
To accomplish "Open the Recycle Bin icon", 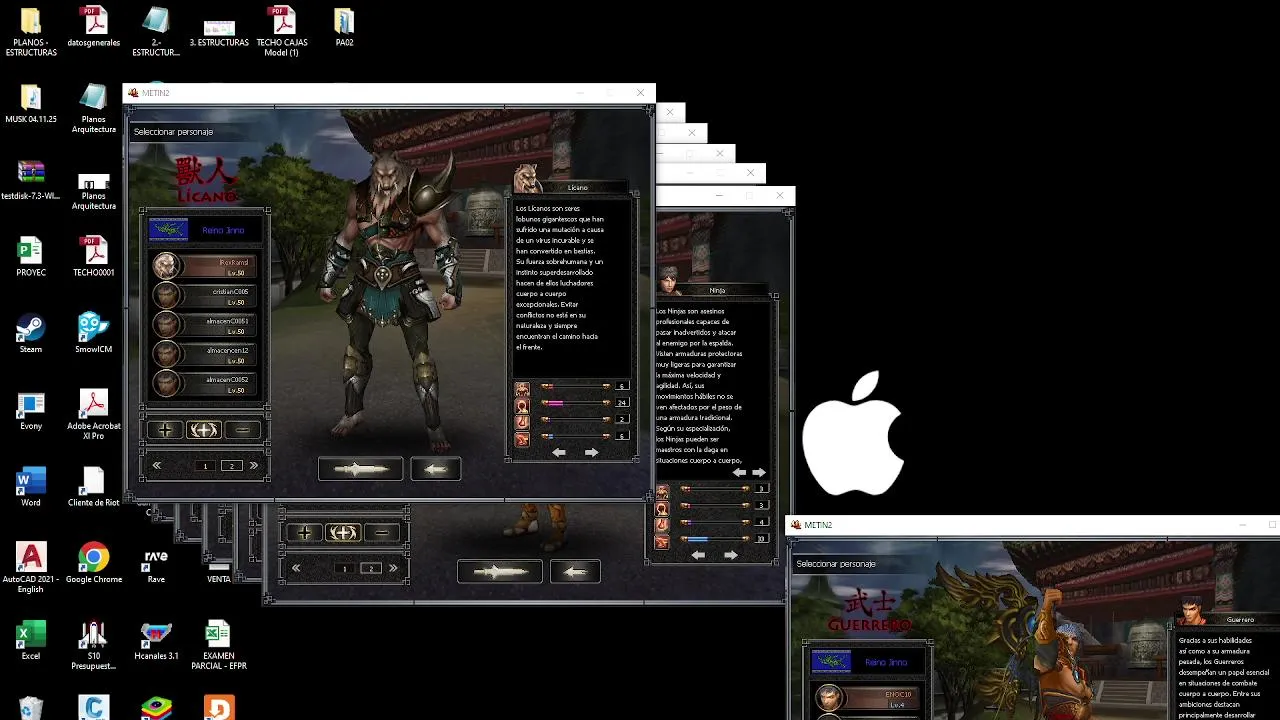I will click(31, 707).
